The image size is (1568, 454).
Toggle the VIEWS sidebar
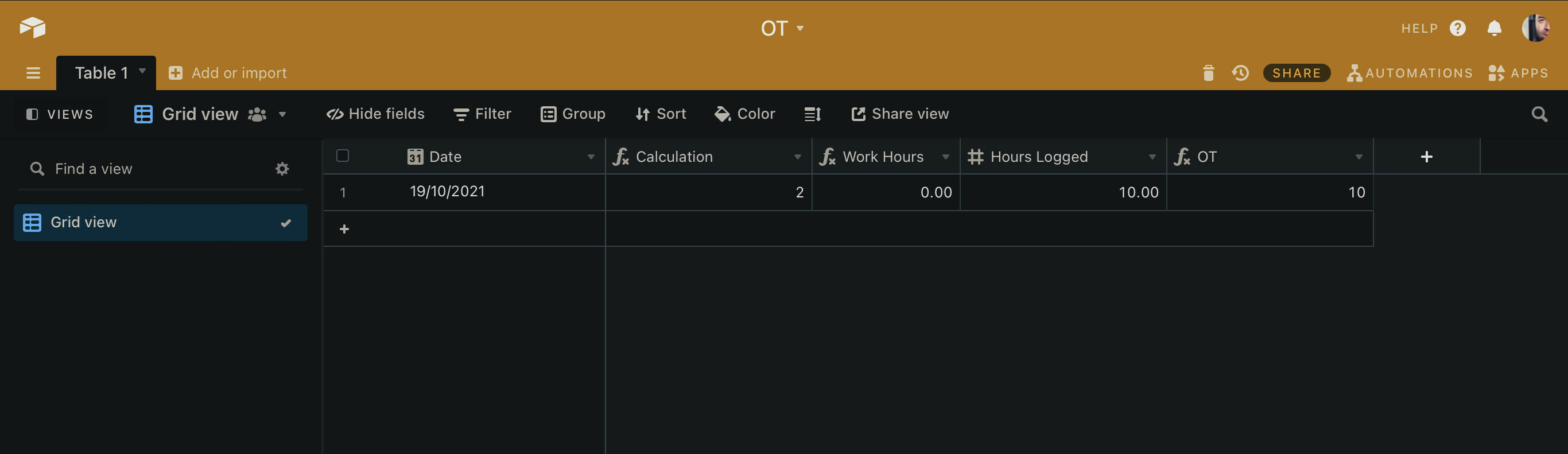pos(60,114)
